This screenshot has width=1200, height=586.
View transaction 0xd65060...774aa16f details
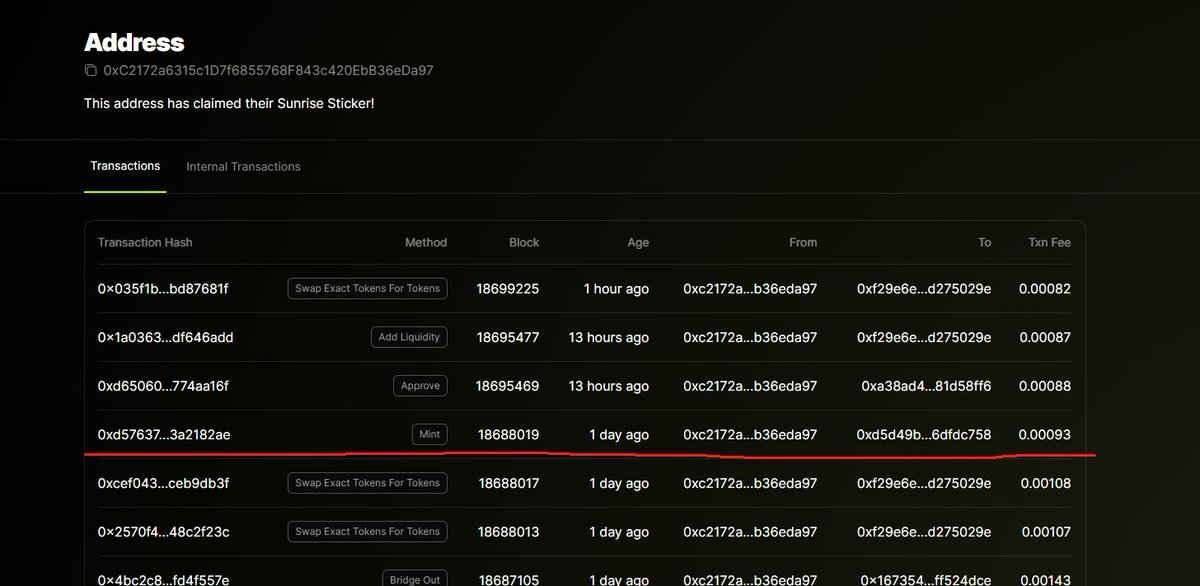click(156, 386)
